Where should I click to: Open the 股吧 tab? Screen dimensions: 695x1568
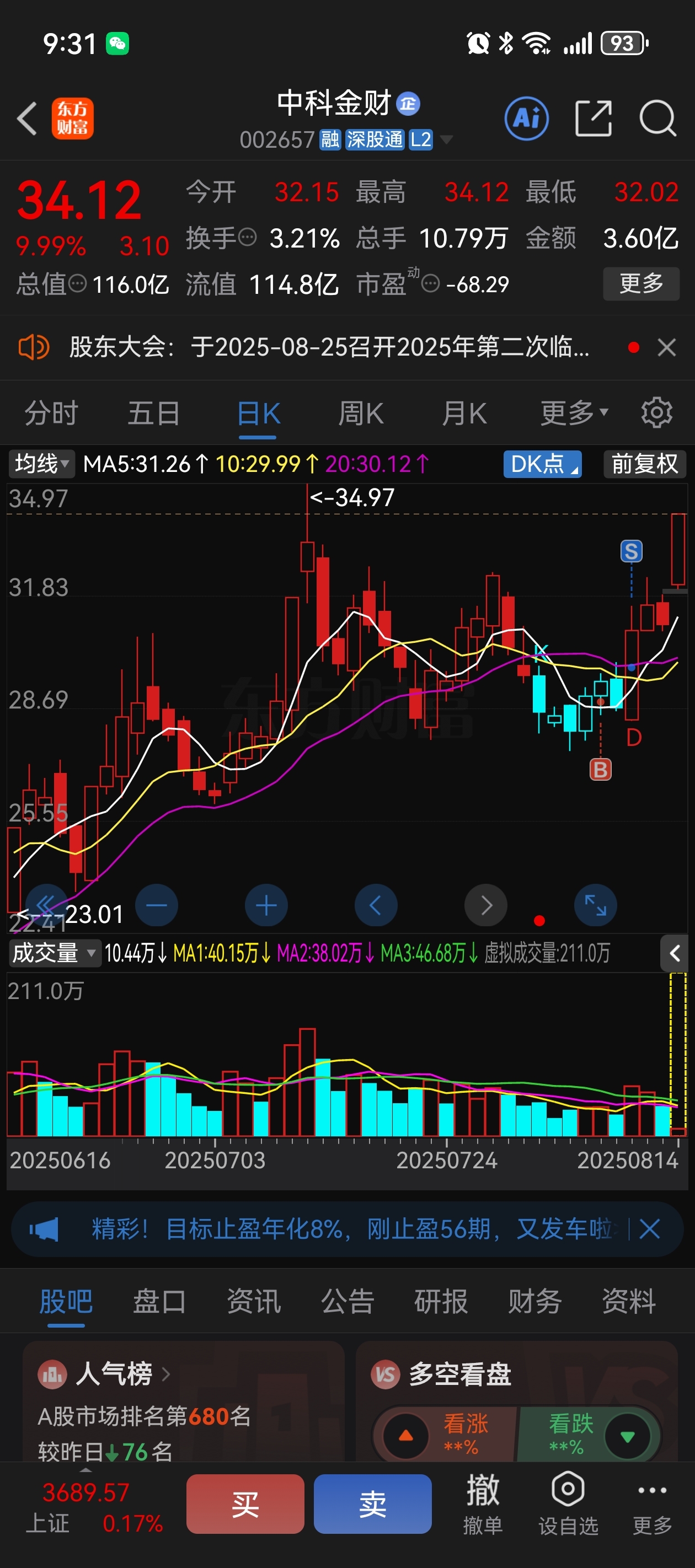[66, 1302]
